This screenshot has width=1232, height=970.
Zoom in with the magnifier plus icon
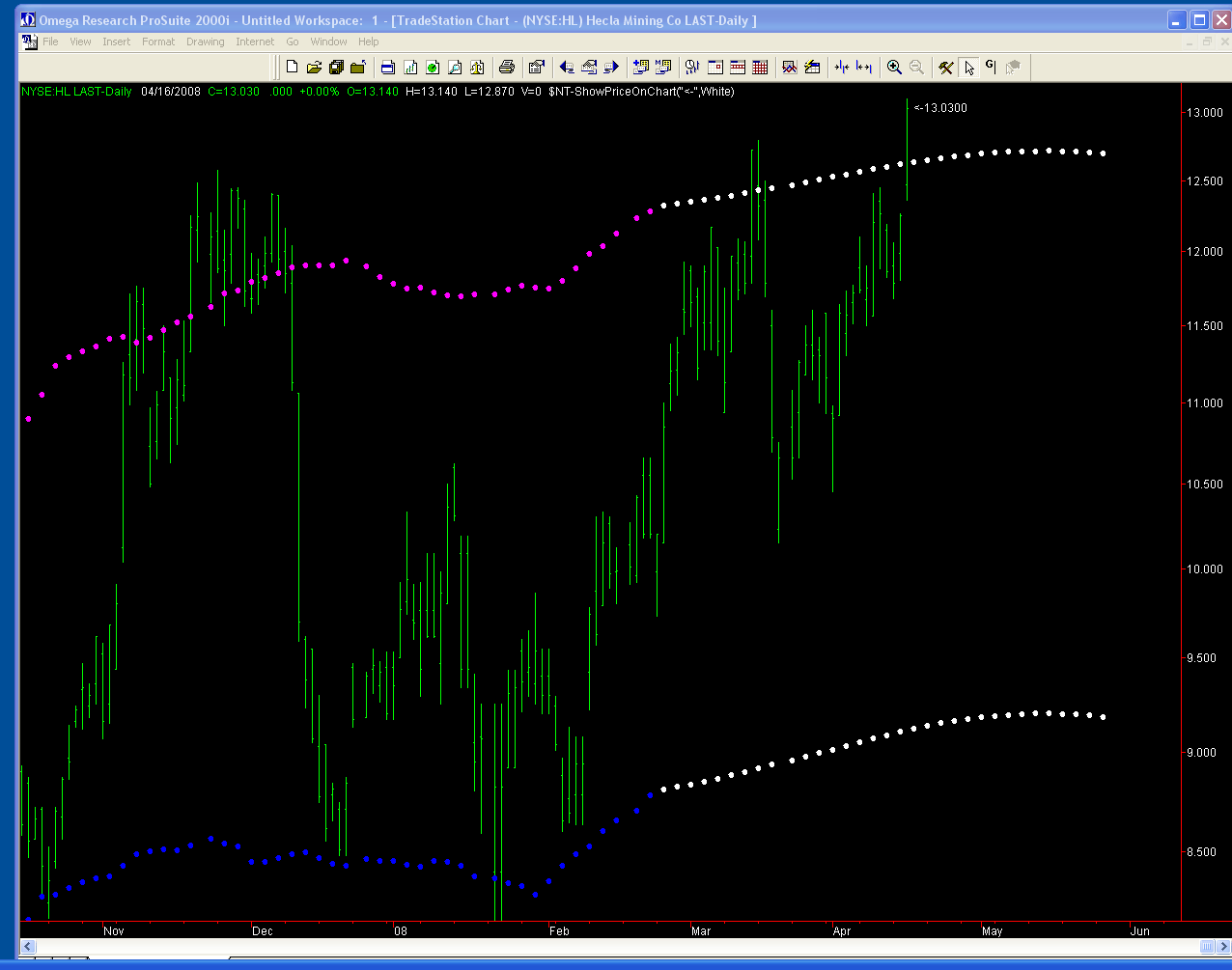pyautogui.click(x=894, y=67)
